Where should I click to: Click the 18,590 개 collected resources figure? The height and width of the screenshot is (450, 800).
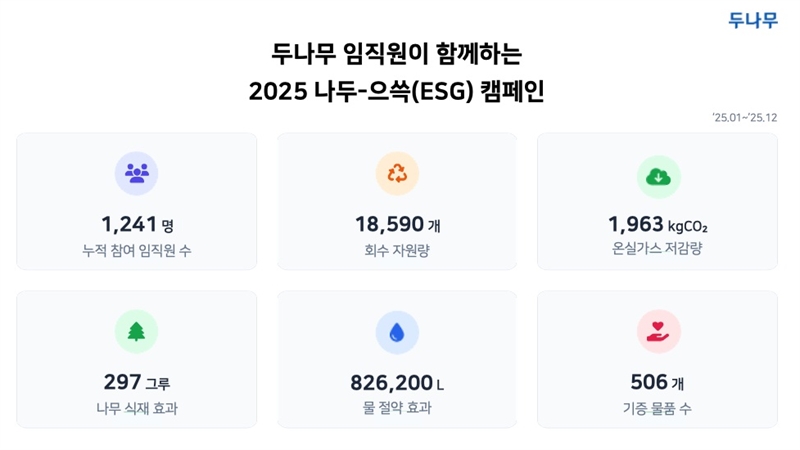pos(397,224)
